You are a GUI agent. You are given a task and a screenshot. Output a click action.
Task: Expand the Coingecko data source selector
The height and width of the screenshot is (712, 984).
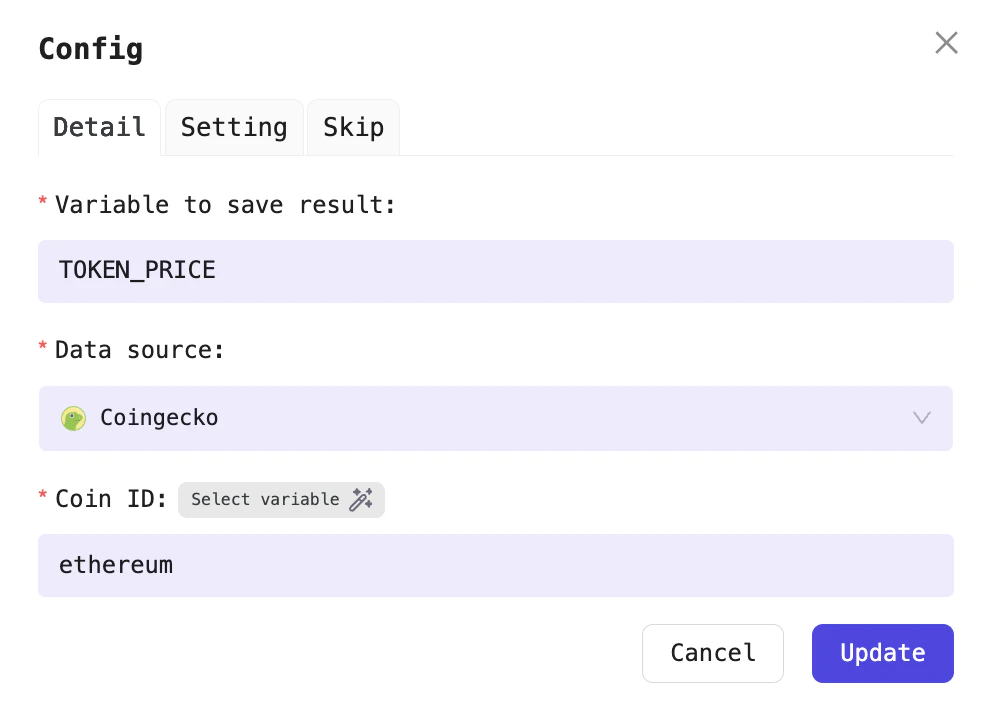[496, 418]
